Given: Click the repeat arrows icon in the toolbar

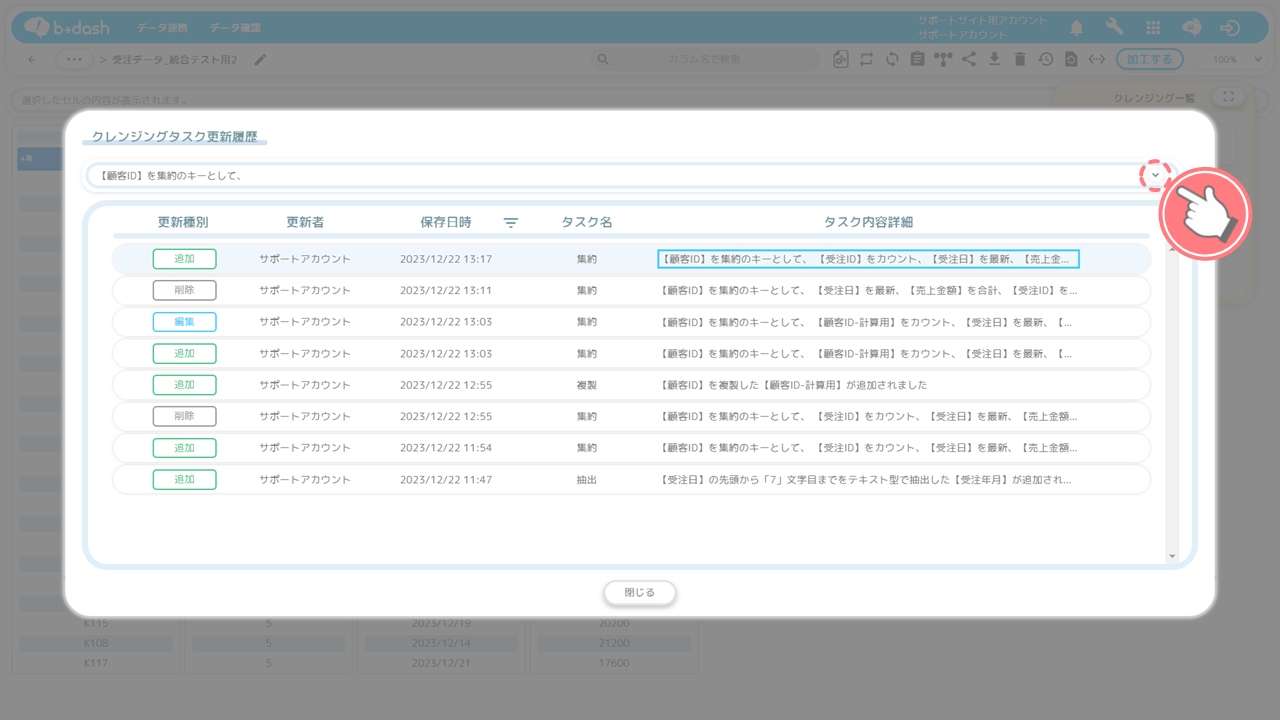Looking at the screenshot, I should coord(867,59).
